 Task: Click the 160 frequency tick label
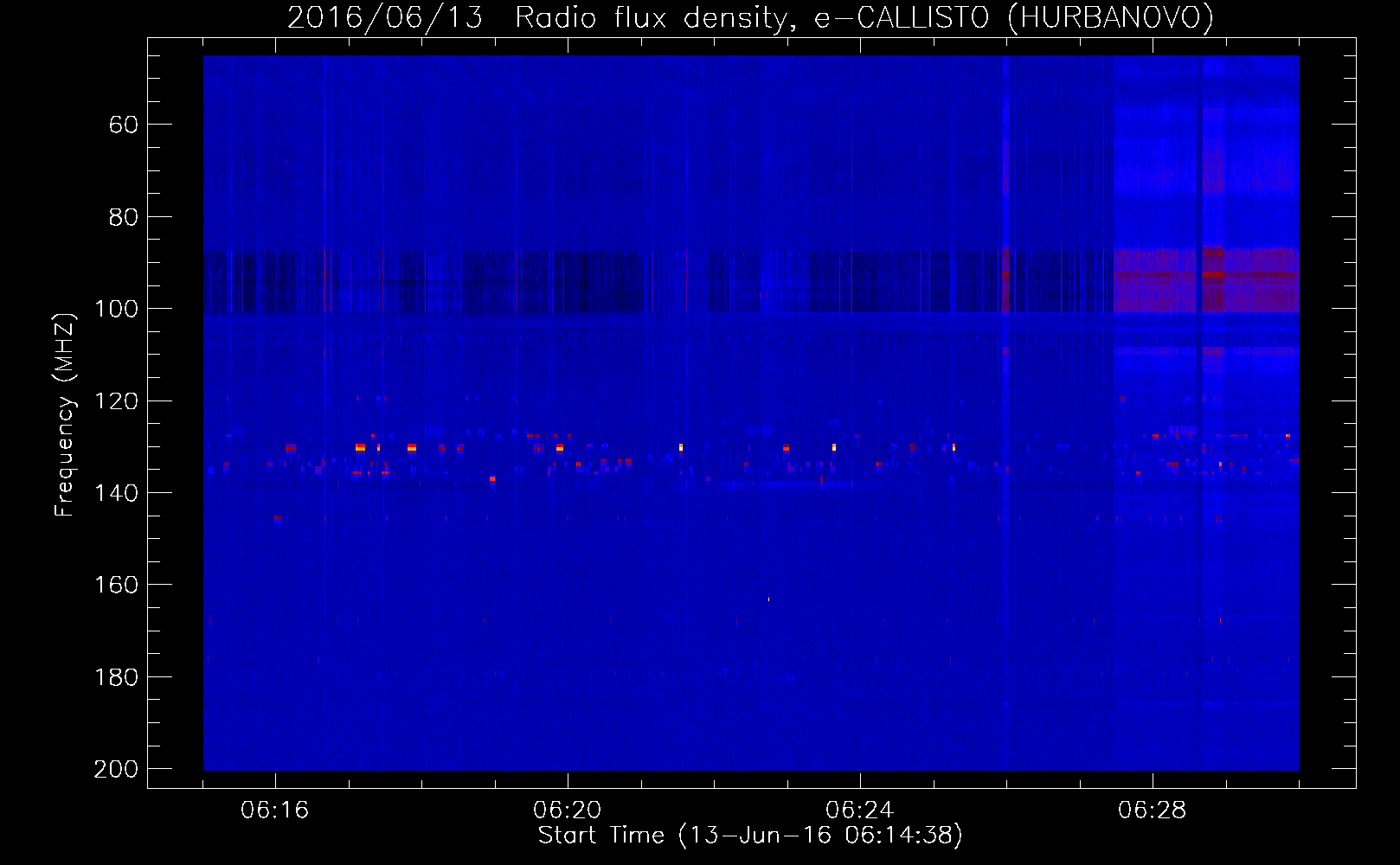click(x=116, y=585)
